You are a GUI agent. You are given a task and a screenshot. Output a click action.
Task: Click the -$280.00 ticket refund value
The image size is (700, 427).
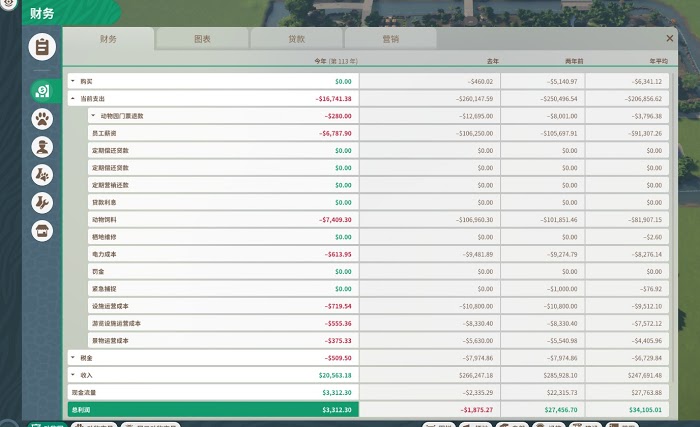tap(338, 116)
